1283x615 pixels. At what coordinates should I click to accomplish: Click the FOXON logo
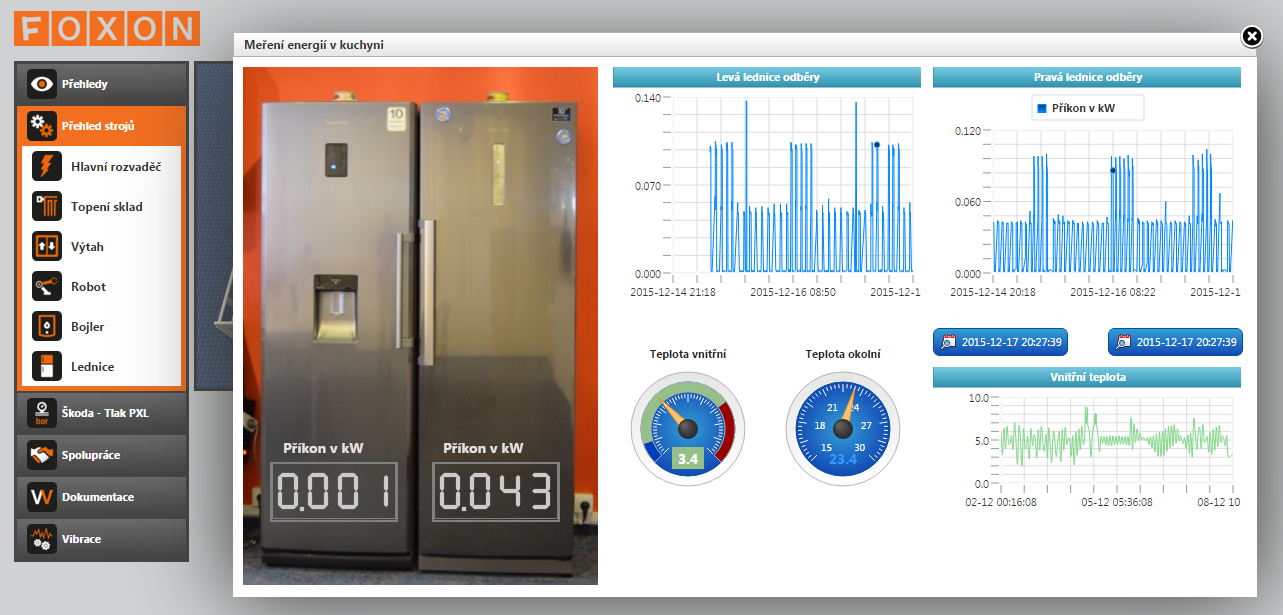click(x=106, y=28)
